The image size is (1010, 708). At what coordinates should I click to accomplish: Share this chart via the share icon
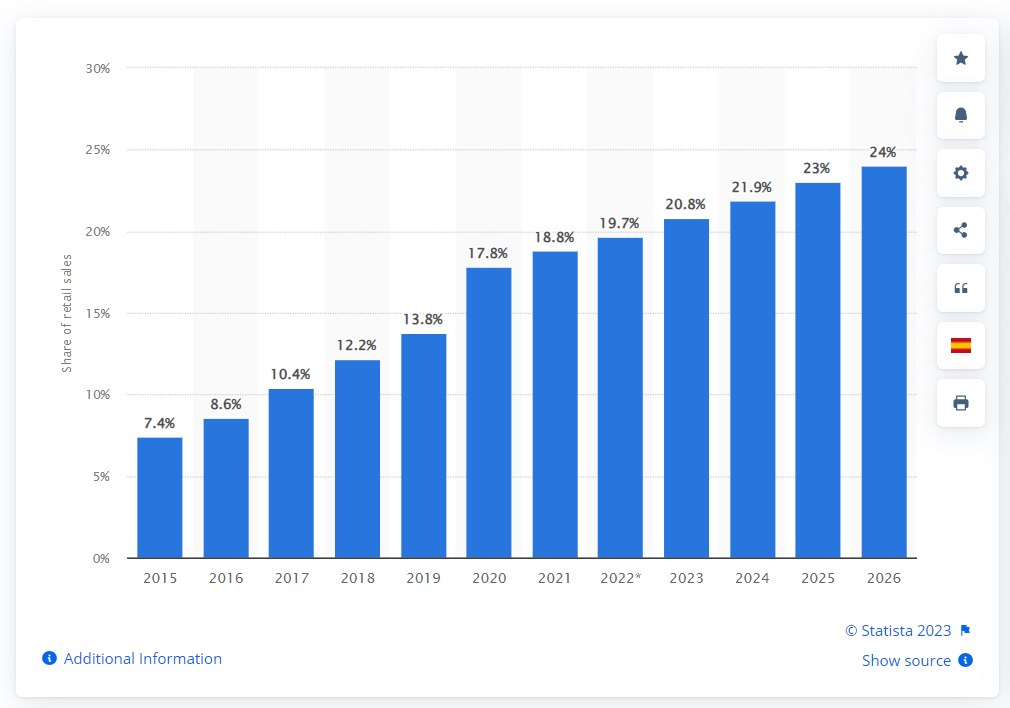coord(959,230)
